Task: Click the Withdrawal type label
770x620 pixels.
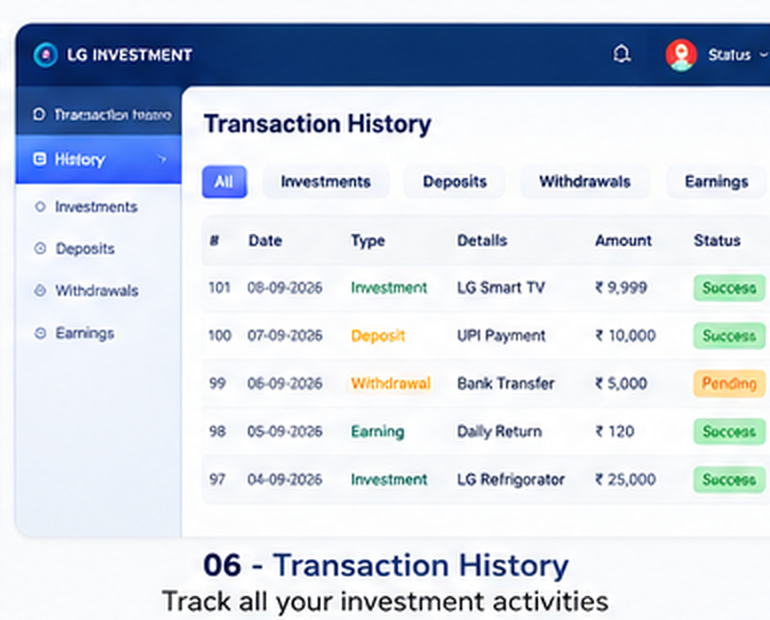Action: point(391,383)
